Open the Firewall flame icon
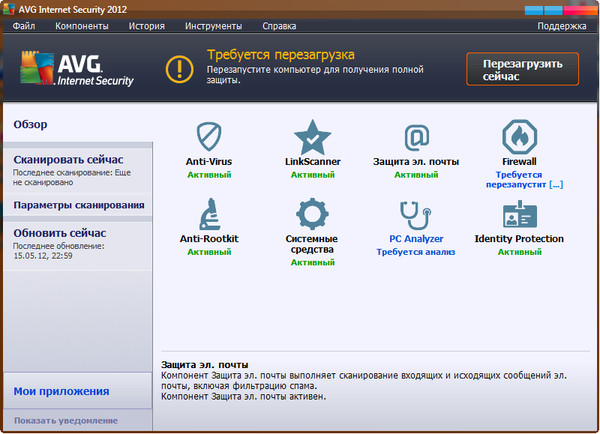 [x=519, y=136]
